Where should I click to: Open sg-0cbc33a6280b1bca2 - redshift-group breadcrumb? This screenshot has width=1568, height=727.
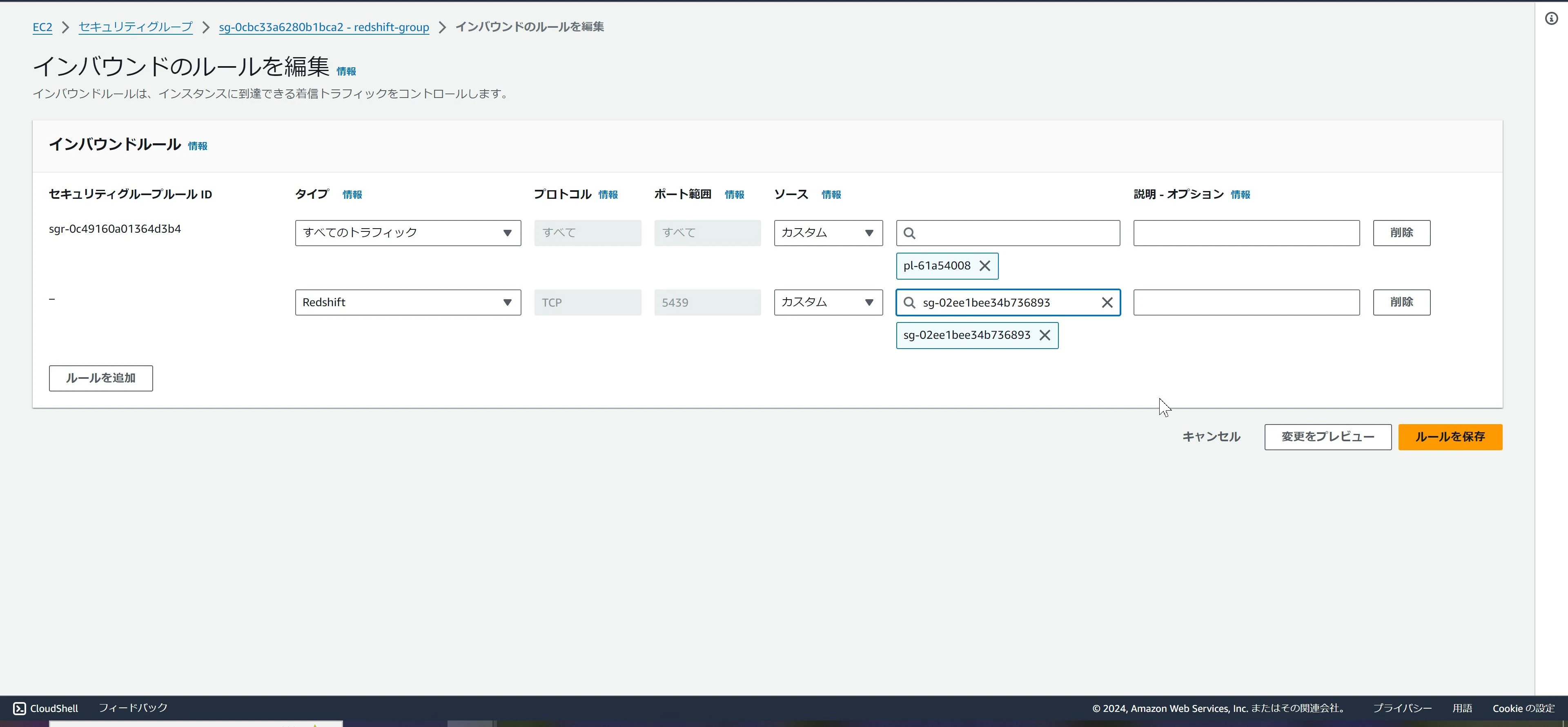point(324,27)
